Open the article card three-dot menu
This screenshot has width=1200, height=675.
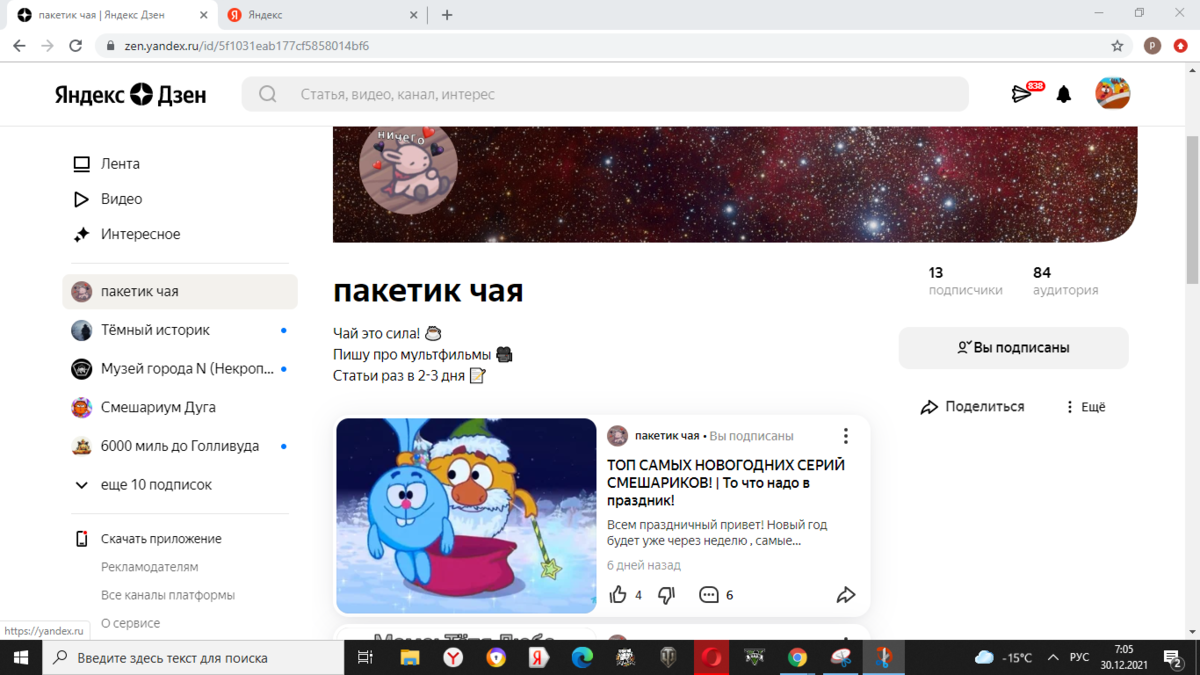(846, 436)
